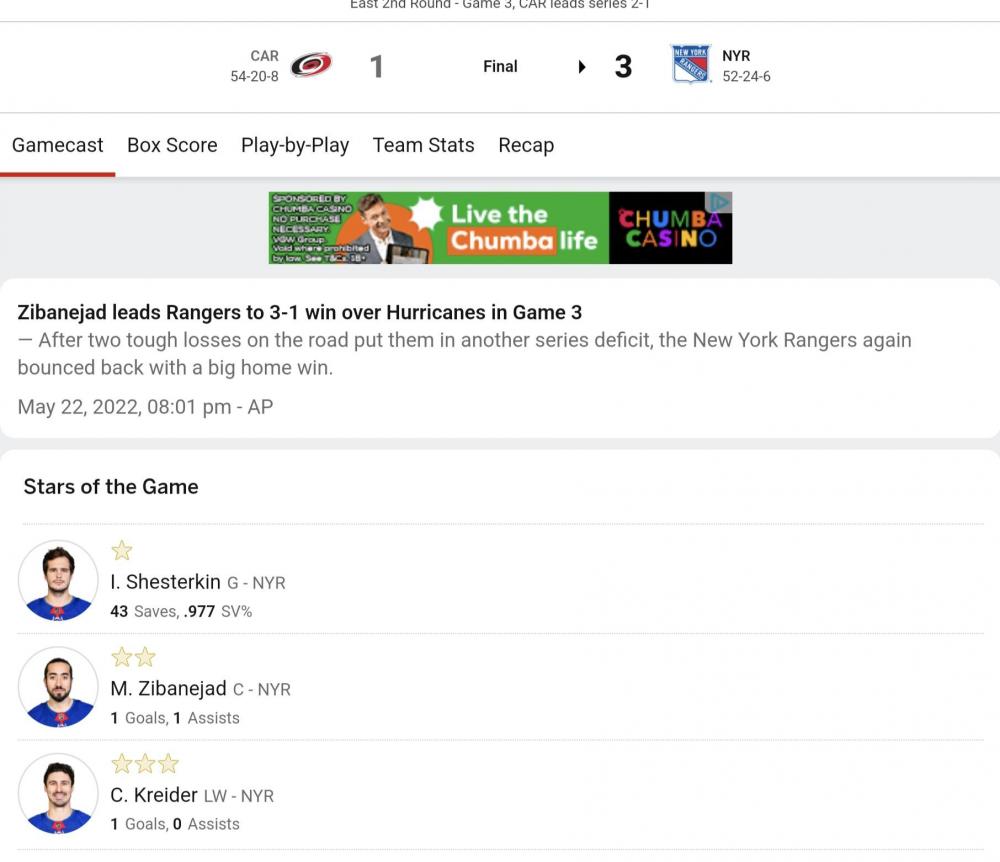This screenshot has width=1000, height=862.
Task: Click Shesterkin's single star rating icon
Action: (x=122, y=551)
